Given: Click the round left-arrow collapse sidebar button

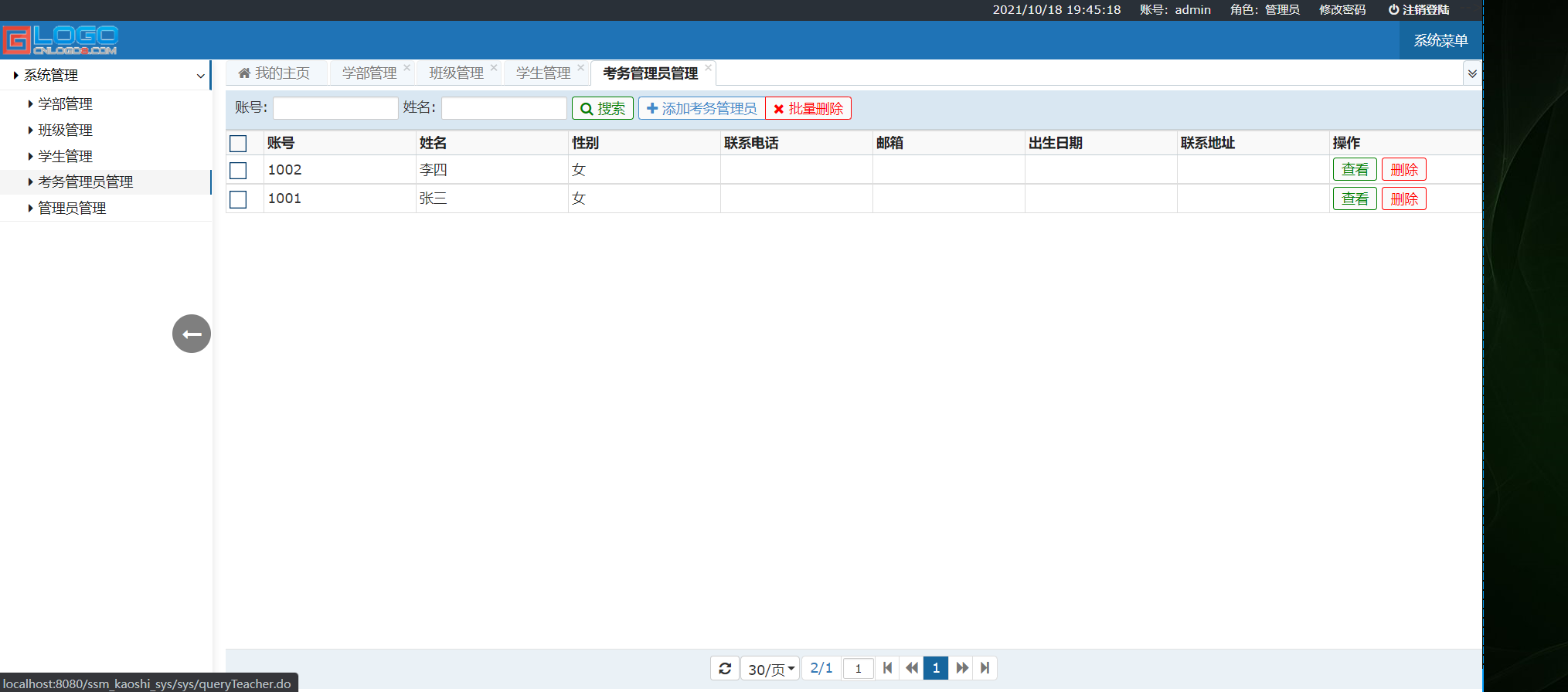Looking at the screenshot, I should 192,334.
